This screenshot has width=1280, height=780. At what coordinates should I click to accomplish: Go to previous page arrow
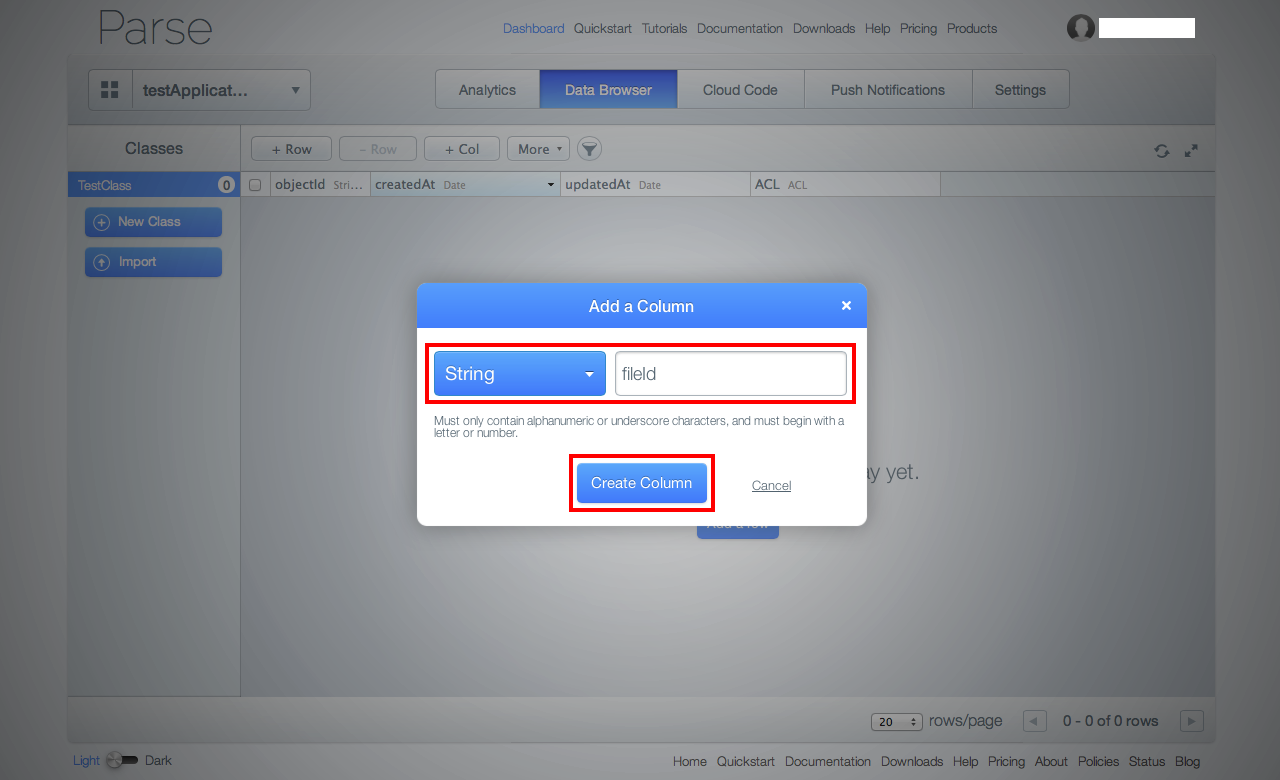(1035, 721)
